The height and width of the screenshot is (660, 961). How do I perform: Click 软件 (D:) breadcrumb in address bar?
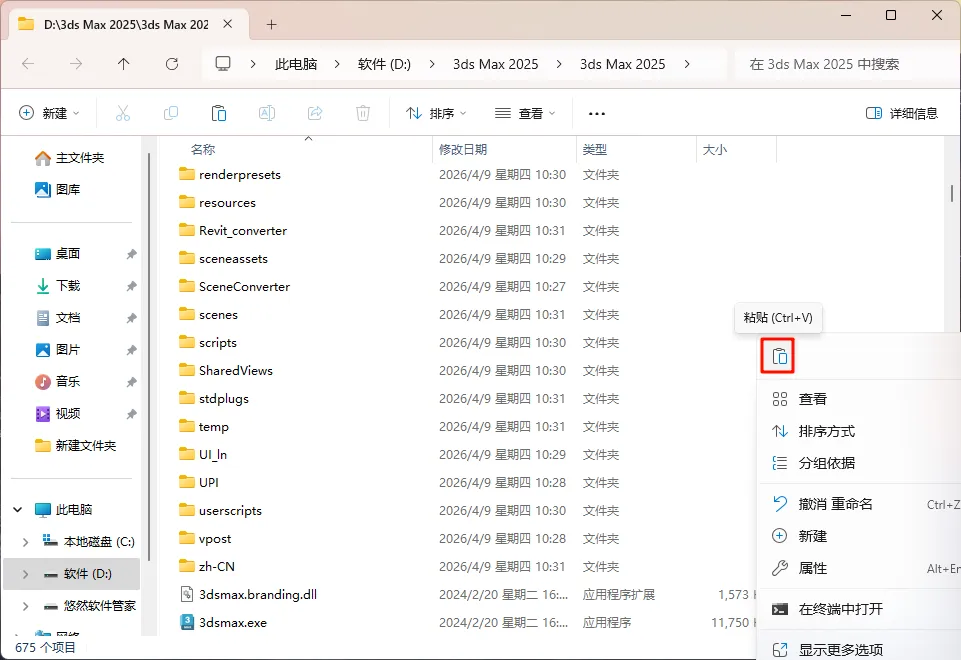pyautogui.click(x=384, y=64)
